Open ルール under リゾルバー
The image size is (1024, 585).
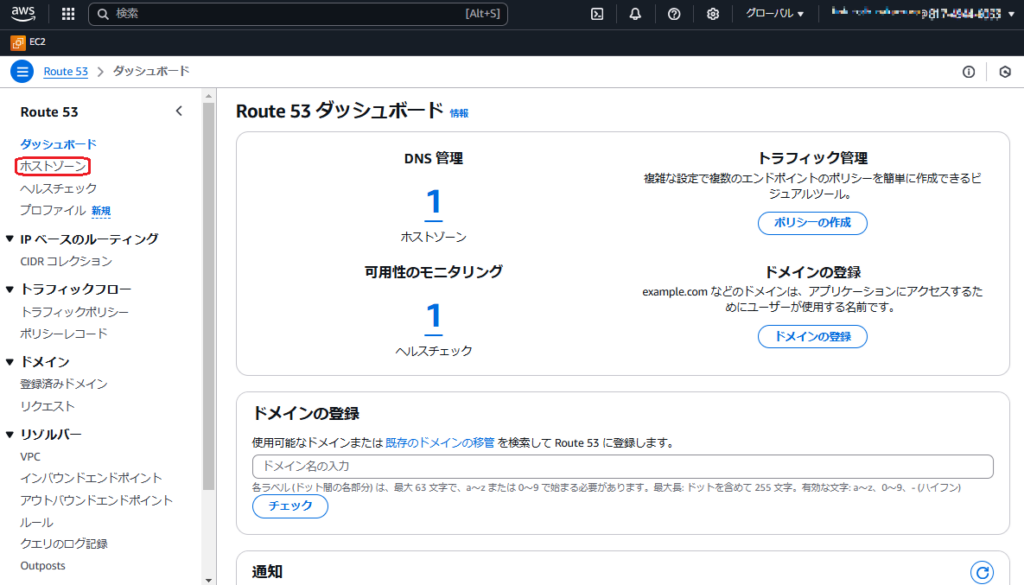[37, 522]
